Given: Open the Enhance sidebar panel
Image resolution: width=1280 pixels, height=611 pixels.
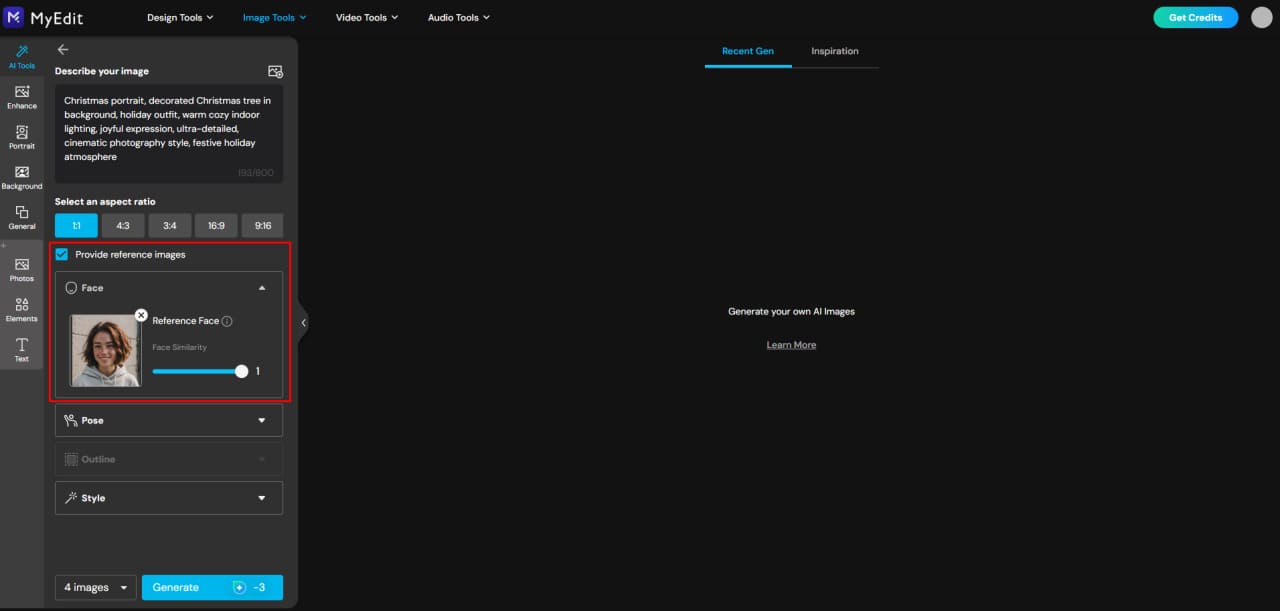Looking at the screenshot, I should [22, 97].
